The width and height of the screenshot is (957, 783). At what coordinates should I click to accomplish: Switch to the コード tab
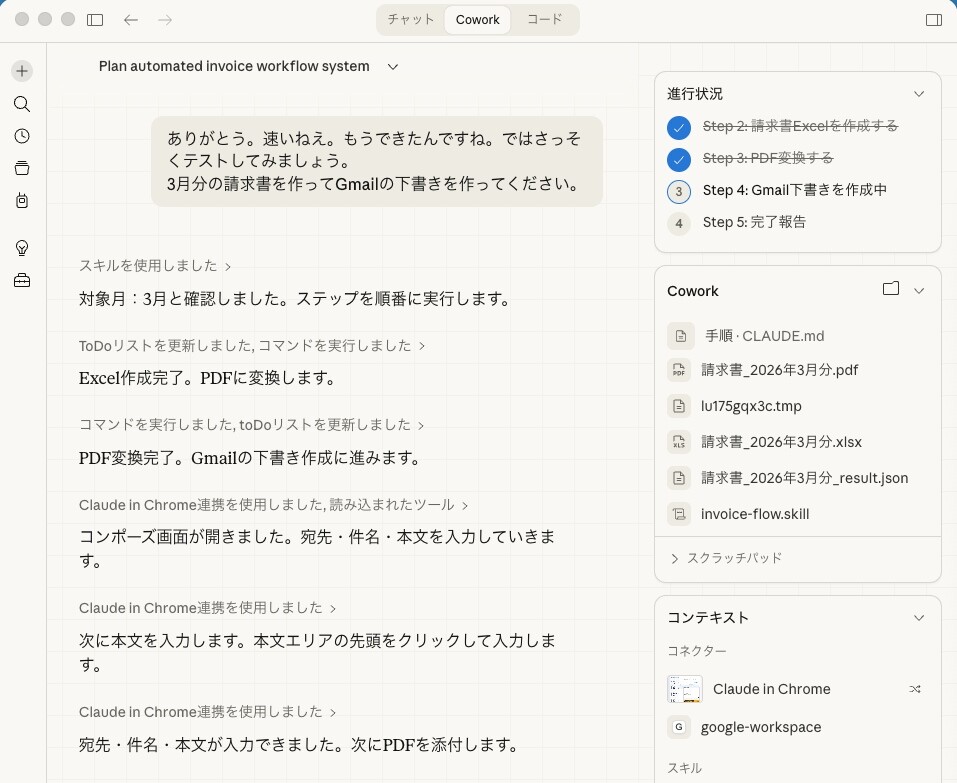pos(544,20)
